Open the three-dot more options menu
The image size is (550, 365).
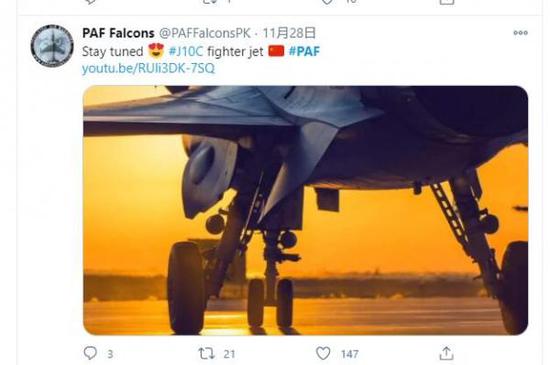tap(521, 33)
